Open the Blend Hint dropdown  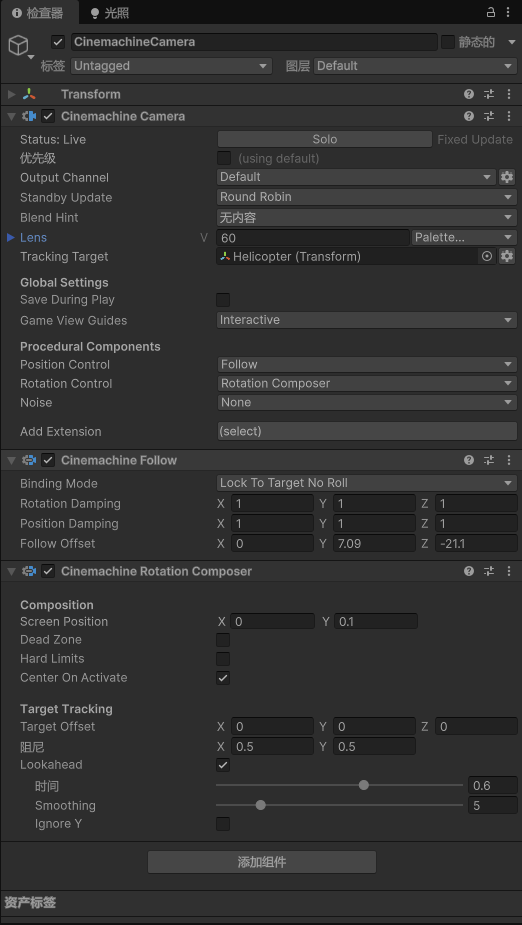367,218
